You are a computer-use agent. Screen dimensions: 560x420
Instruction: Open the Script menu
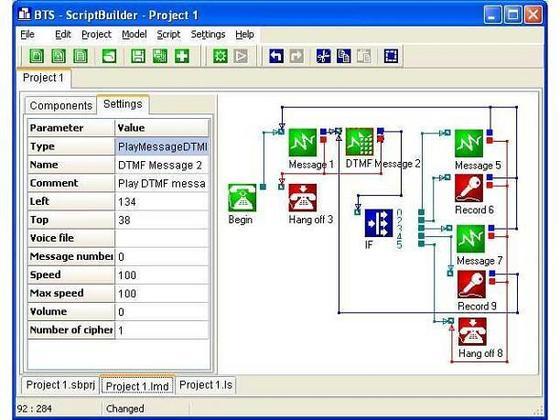tap(168, 34)
